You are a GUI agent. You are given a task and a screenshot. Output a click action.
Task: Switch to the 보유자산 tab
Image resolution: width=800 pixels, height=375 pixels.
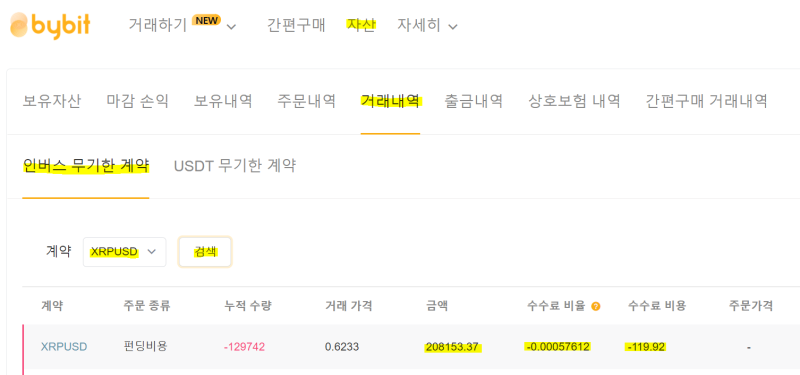point(52,101)
